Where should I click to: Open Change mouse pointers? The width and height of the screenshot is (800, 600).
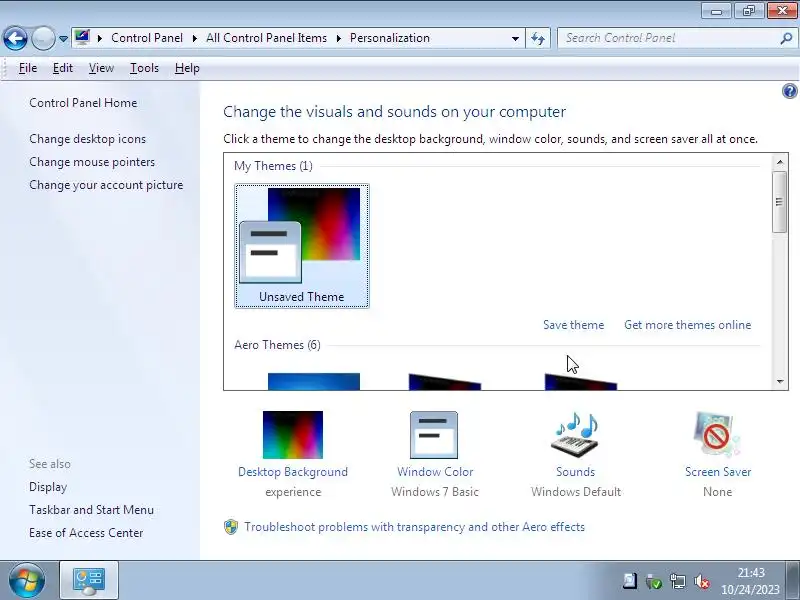point(92,162)
